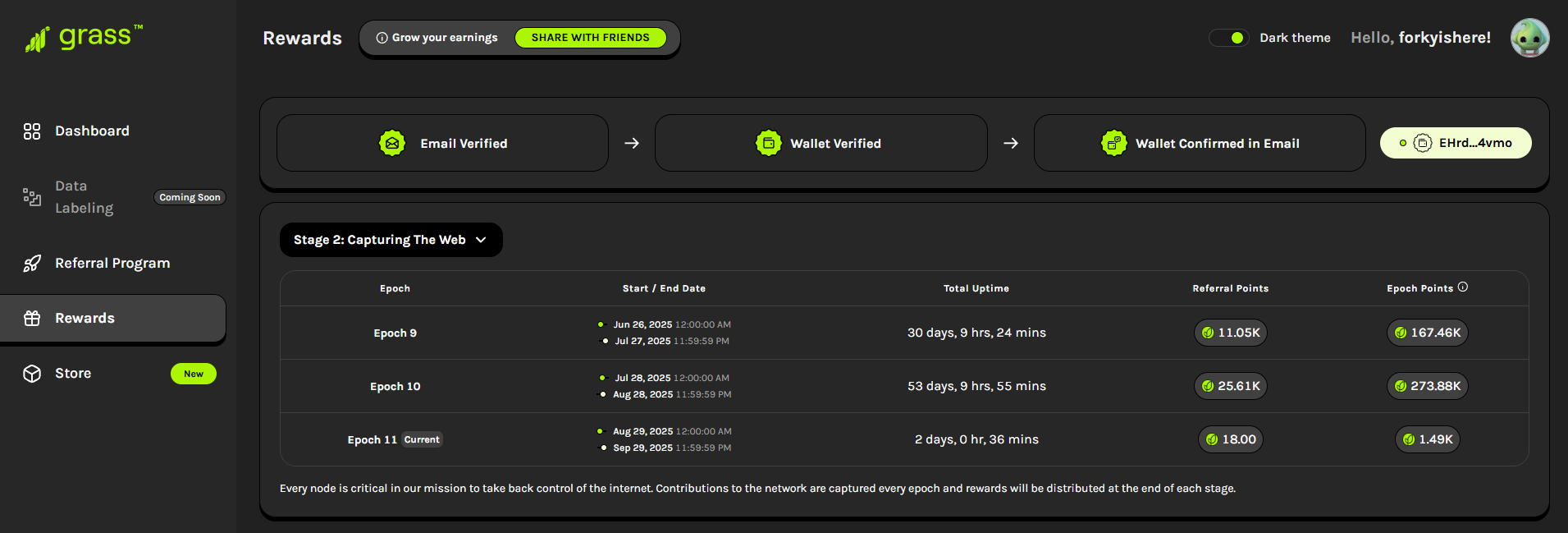Click the Rewards gift icon

click(x=32, y=319)
